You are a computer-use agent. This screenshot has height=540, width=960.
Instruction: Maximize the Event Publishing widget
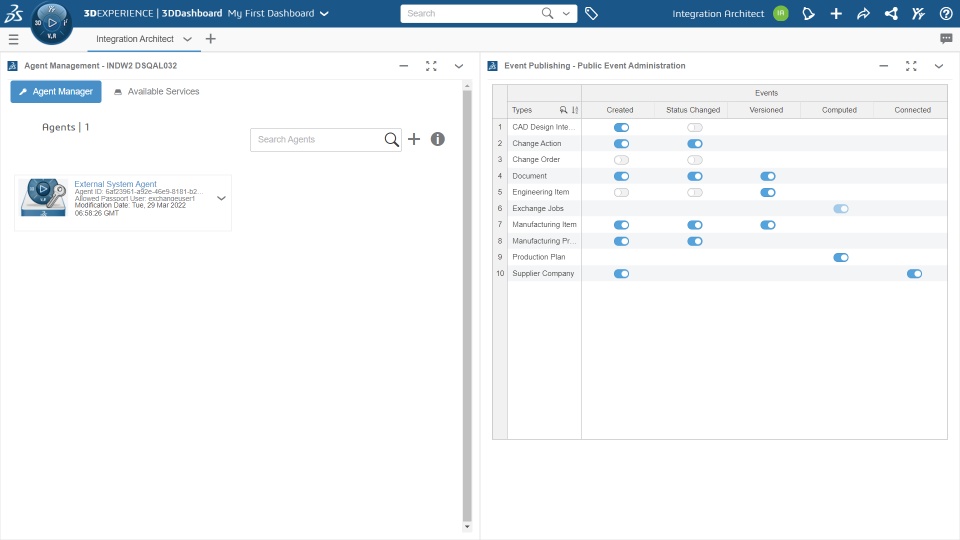point(911,66)
